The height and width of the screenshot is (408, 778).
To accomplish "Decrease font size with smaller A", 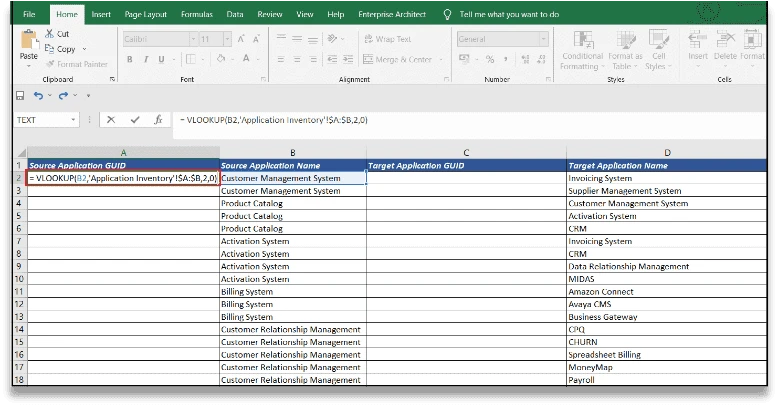I will click(x=256, y=39).
